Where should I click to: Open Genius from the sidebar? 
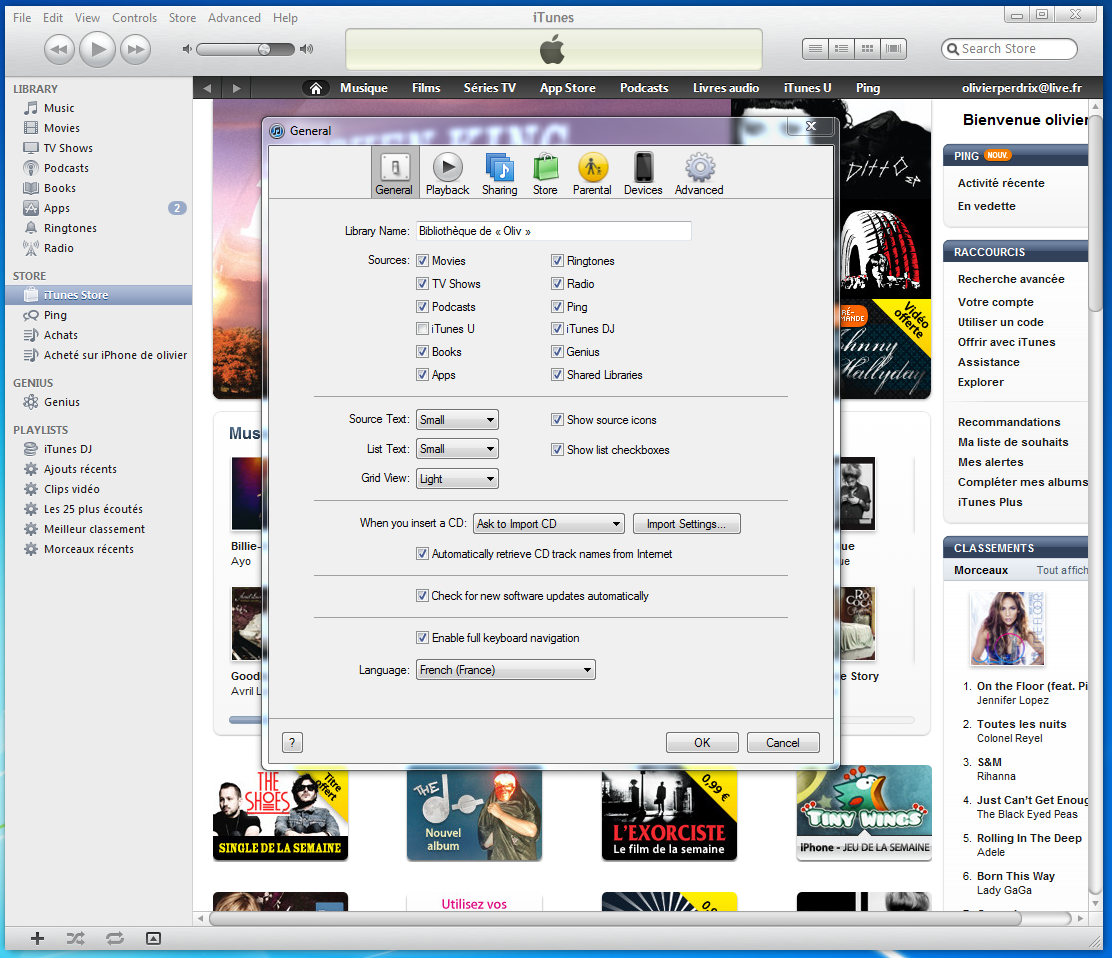click(x=62, y=402)
